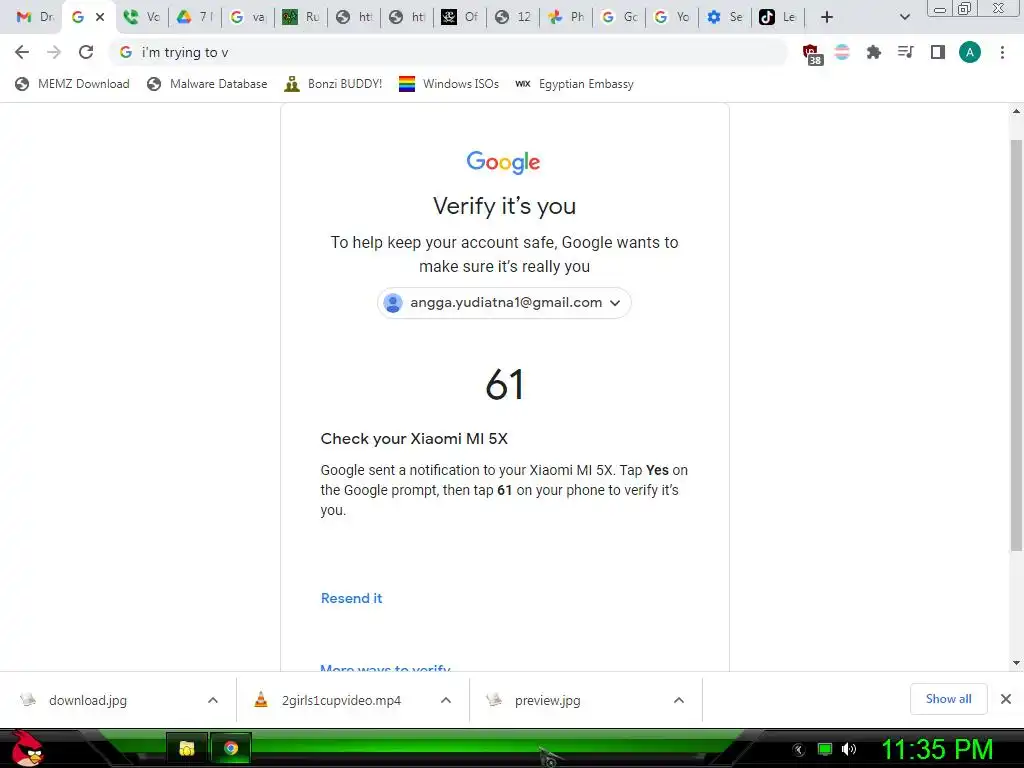Image resolution: width=1024 pixels, height=768 pixels.
Task: Expand options for download.jpg
Action: coord(213,700)
